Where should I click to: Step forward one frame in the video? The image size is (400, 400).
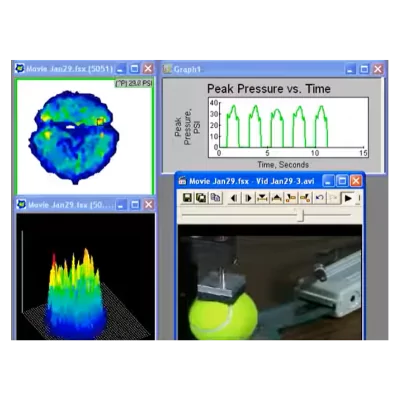click(x=248, y=198)
